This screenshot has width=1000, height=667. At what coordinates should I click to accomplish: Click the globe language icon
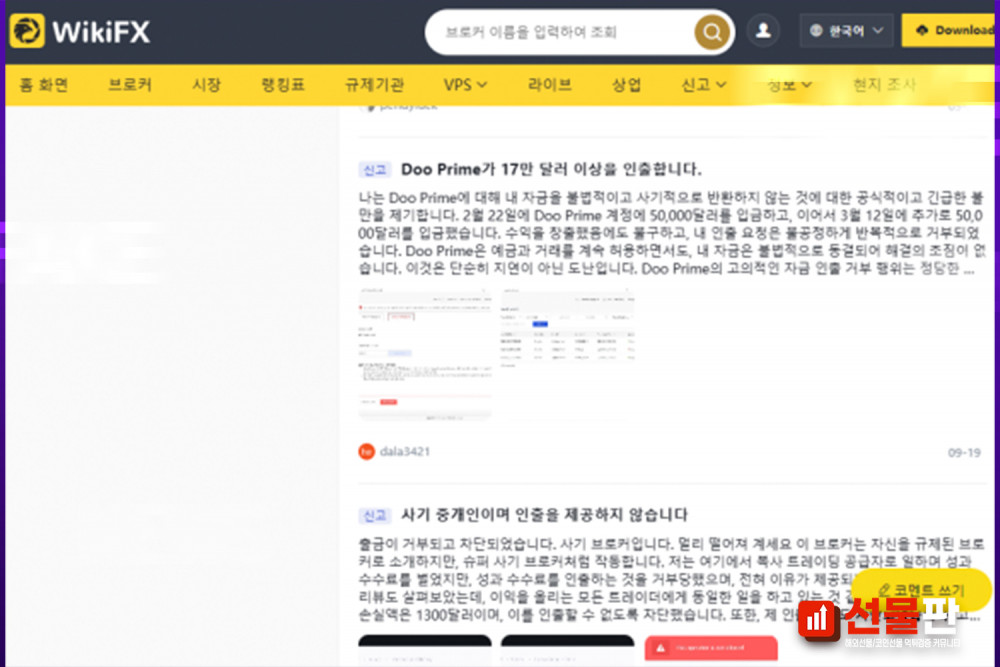pyautogui.click(x=816, y=31)
